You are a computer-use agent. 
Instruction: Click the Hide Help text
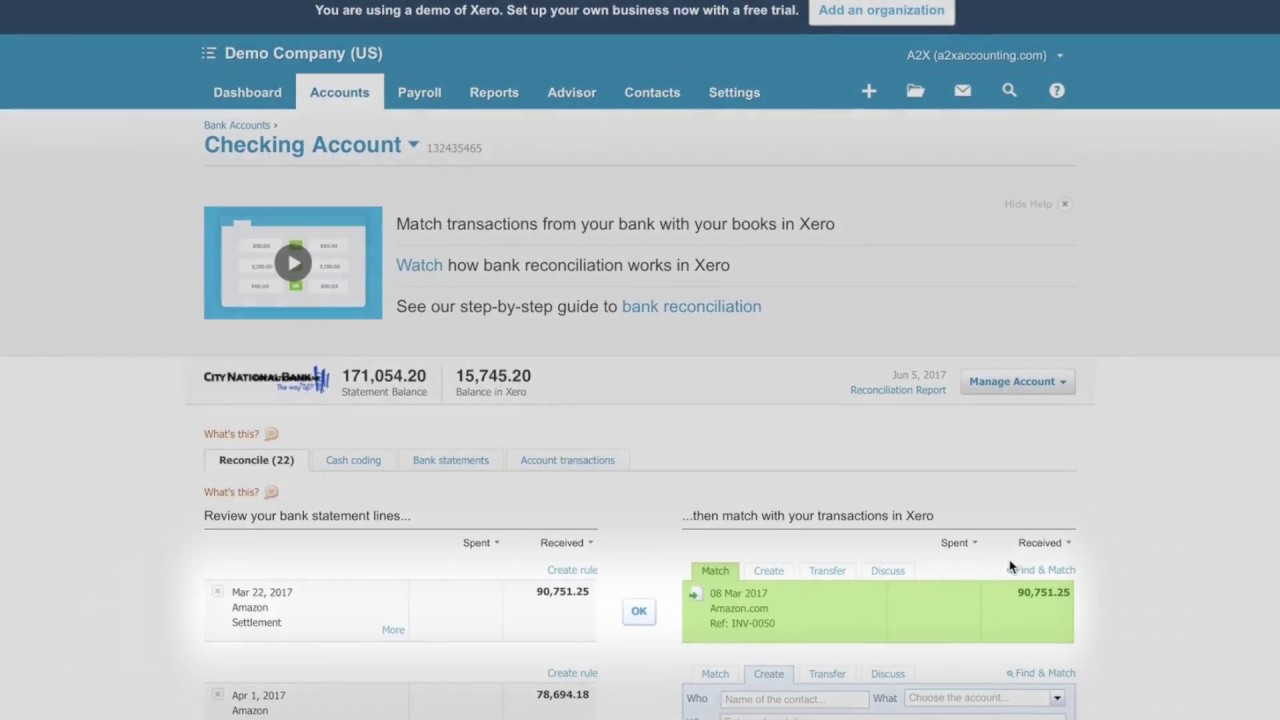1028,204
